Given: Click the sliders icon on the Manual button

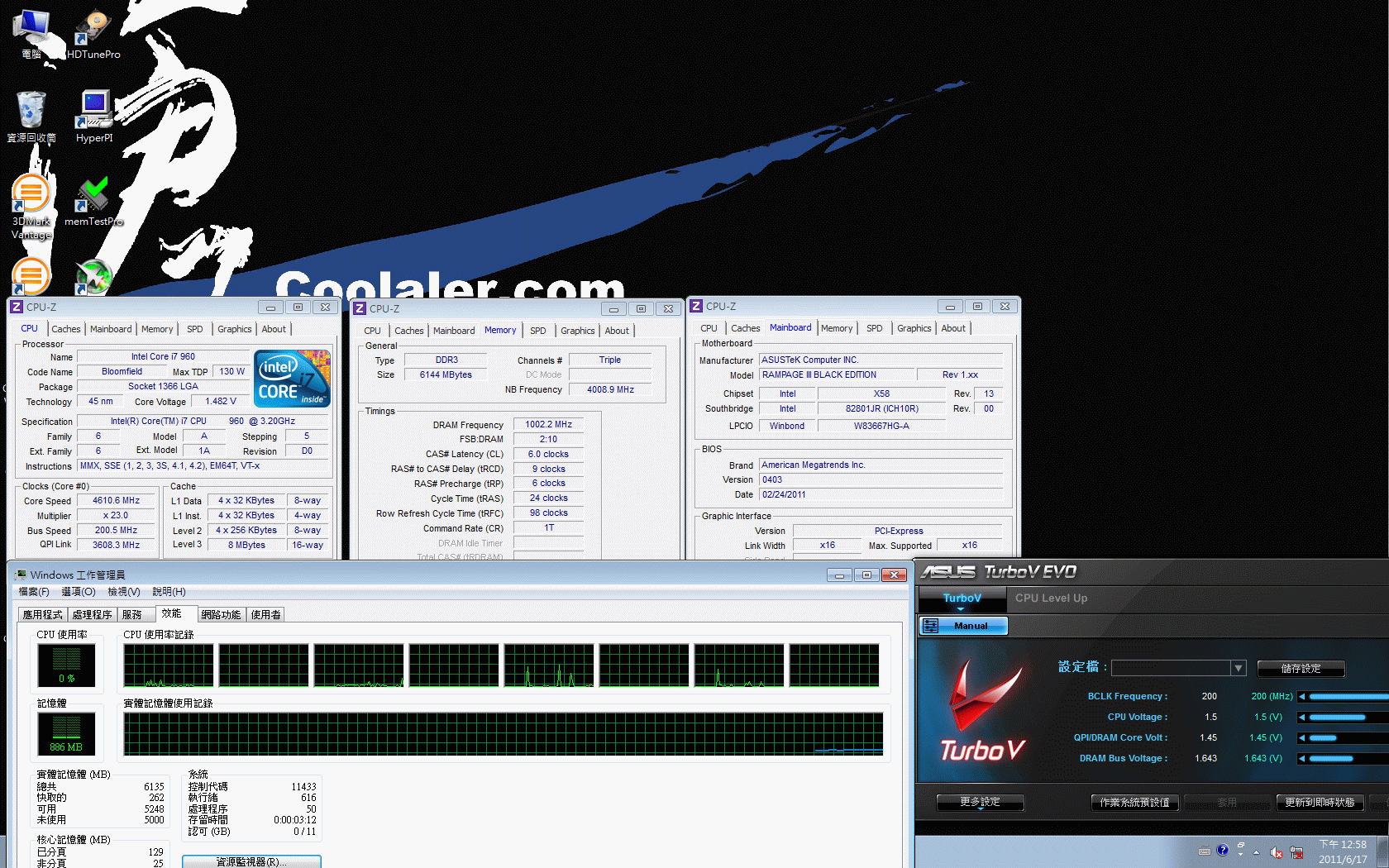Looking at the screenshot, I should (x=930, y=626).
